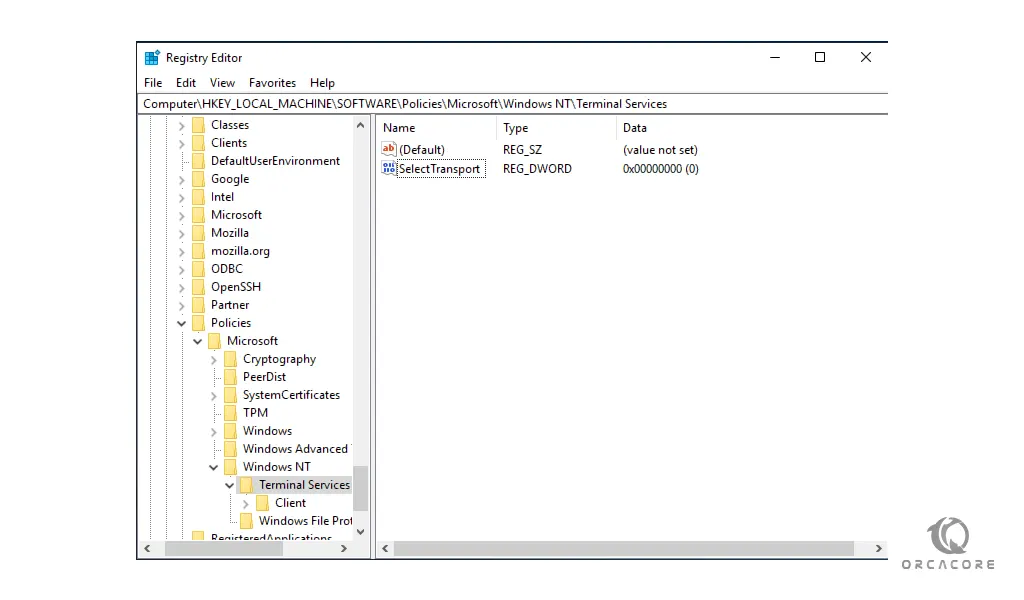Maximize the Registry Editor window
Screen dimensions: 1024x600
(x=820, y=57)
